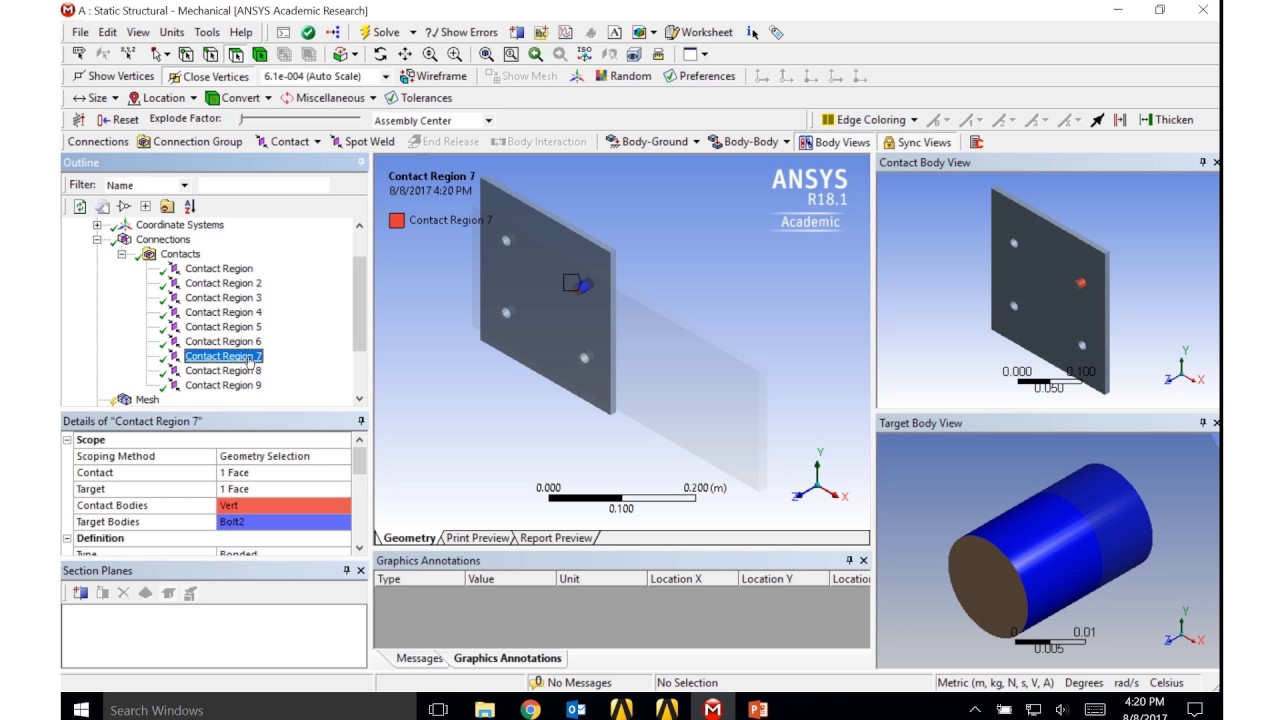
Task: Reset the explode factor
Action: point(117,120)
